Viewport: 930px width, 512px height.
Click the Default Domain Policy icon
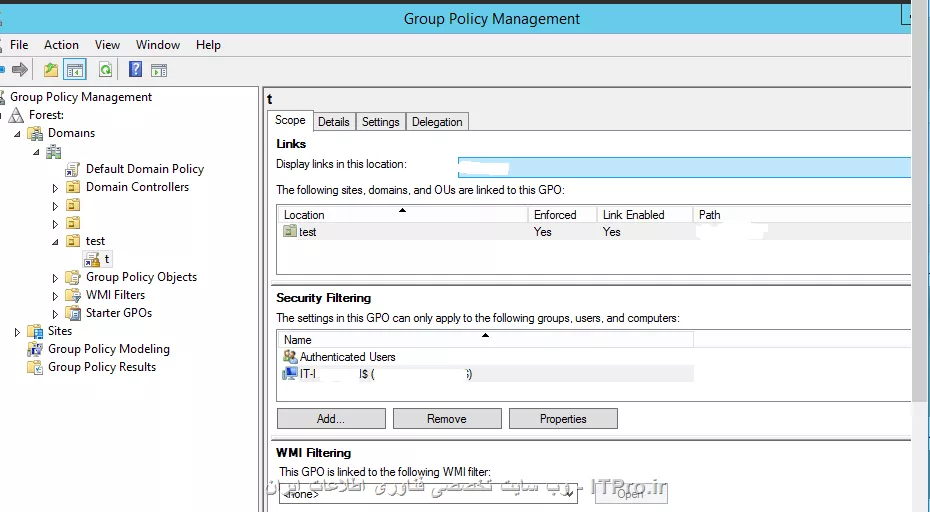pyautogui.click(x=72, y=169)
